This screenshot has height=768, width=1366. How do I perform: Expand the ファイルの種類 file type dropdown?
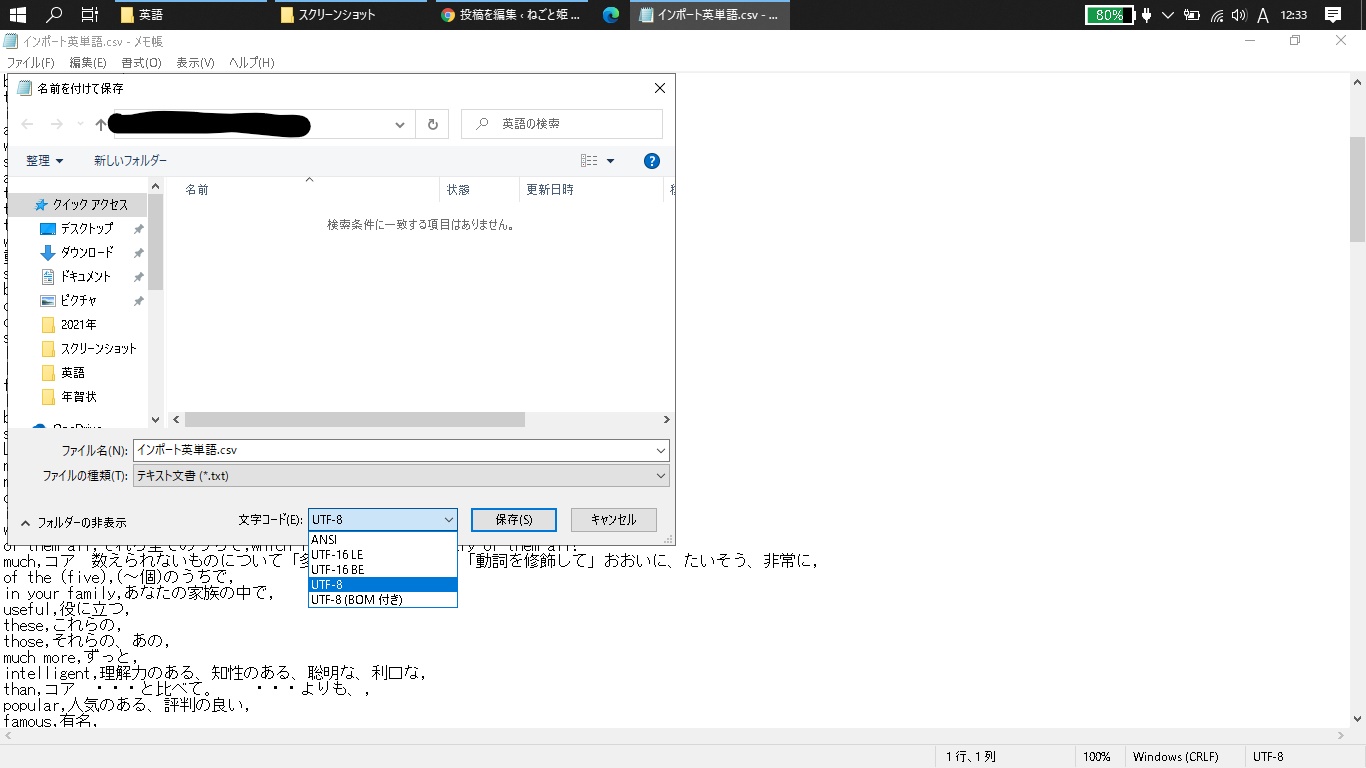pos(400,476)
